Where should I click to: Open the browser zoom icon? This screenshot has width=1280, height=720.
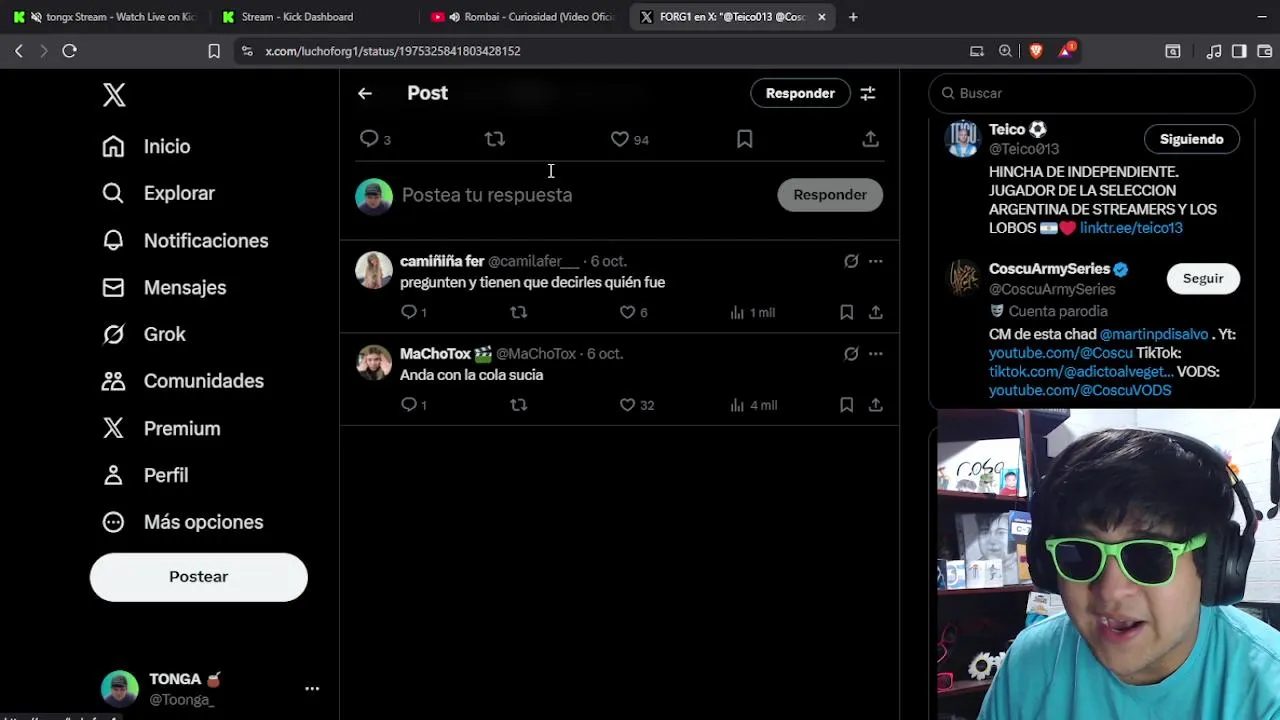click(1005, 51)
